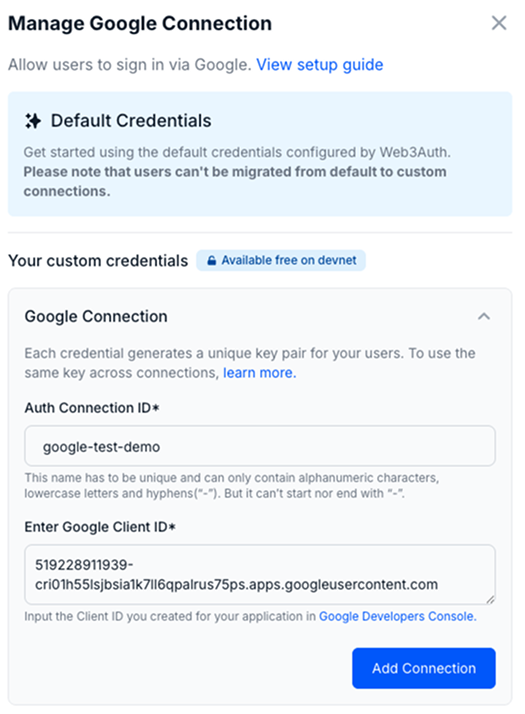Click the lock icon in devnet badge
The image size is (525, 714).
[211, 260]
